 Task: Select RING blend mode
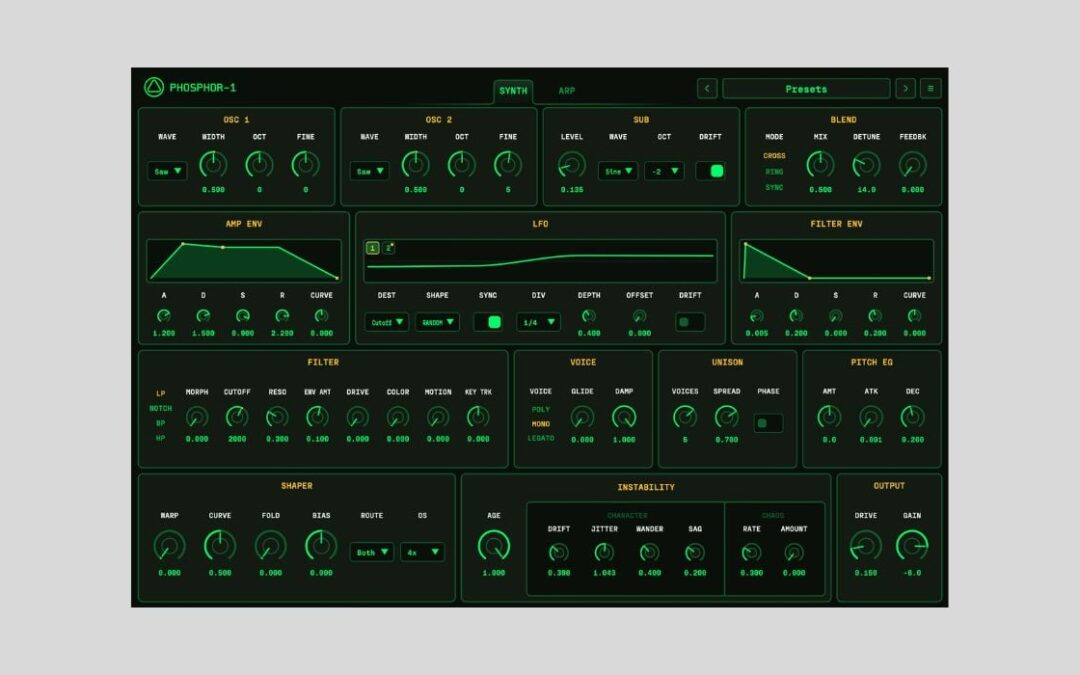[x=774, y=172]
